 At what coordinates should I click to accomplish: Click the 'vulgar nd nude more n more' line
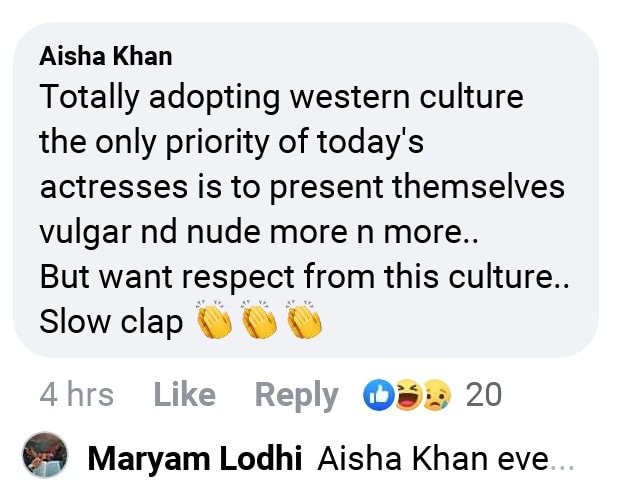click(260, 231)
